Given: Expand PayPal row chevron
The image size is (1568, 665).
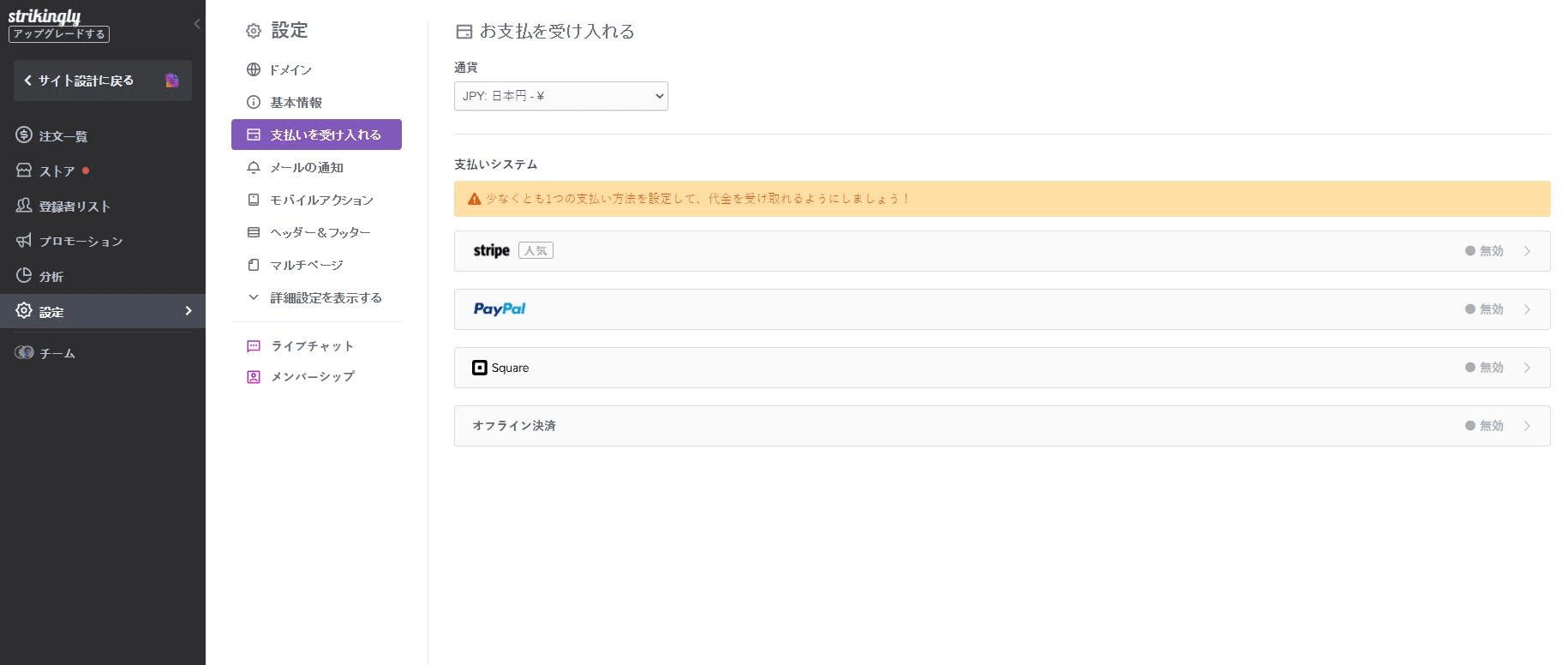Looking at the screenshot, I should tap(1527, 309).
